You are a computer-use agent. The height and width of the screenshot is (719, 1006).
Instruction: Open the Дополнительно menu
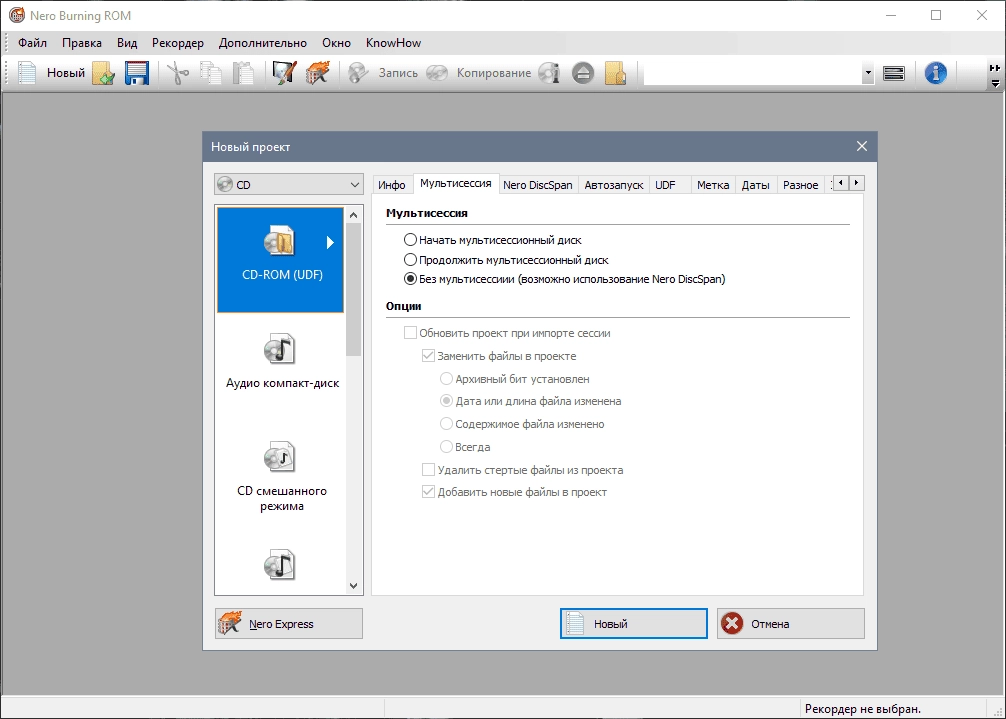[x=262, y=43]
